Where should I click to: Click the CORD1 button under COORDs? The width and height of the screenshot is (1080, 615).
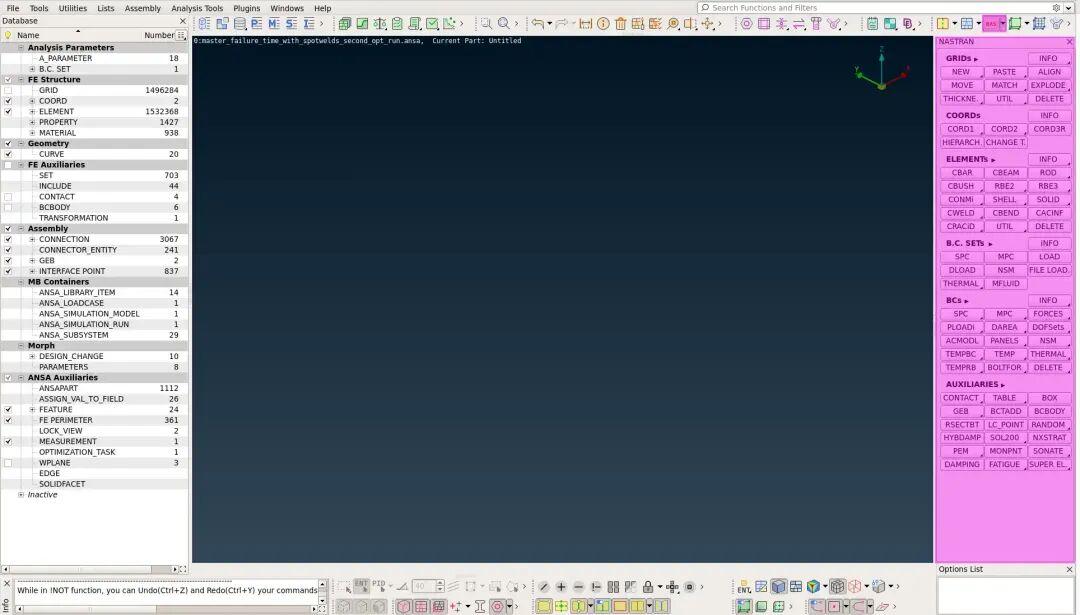[x=960, y=129]
